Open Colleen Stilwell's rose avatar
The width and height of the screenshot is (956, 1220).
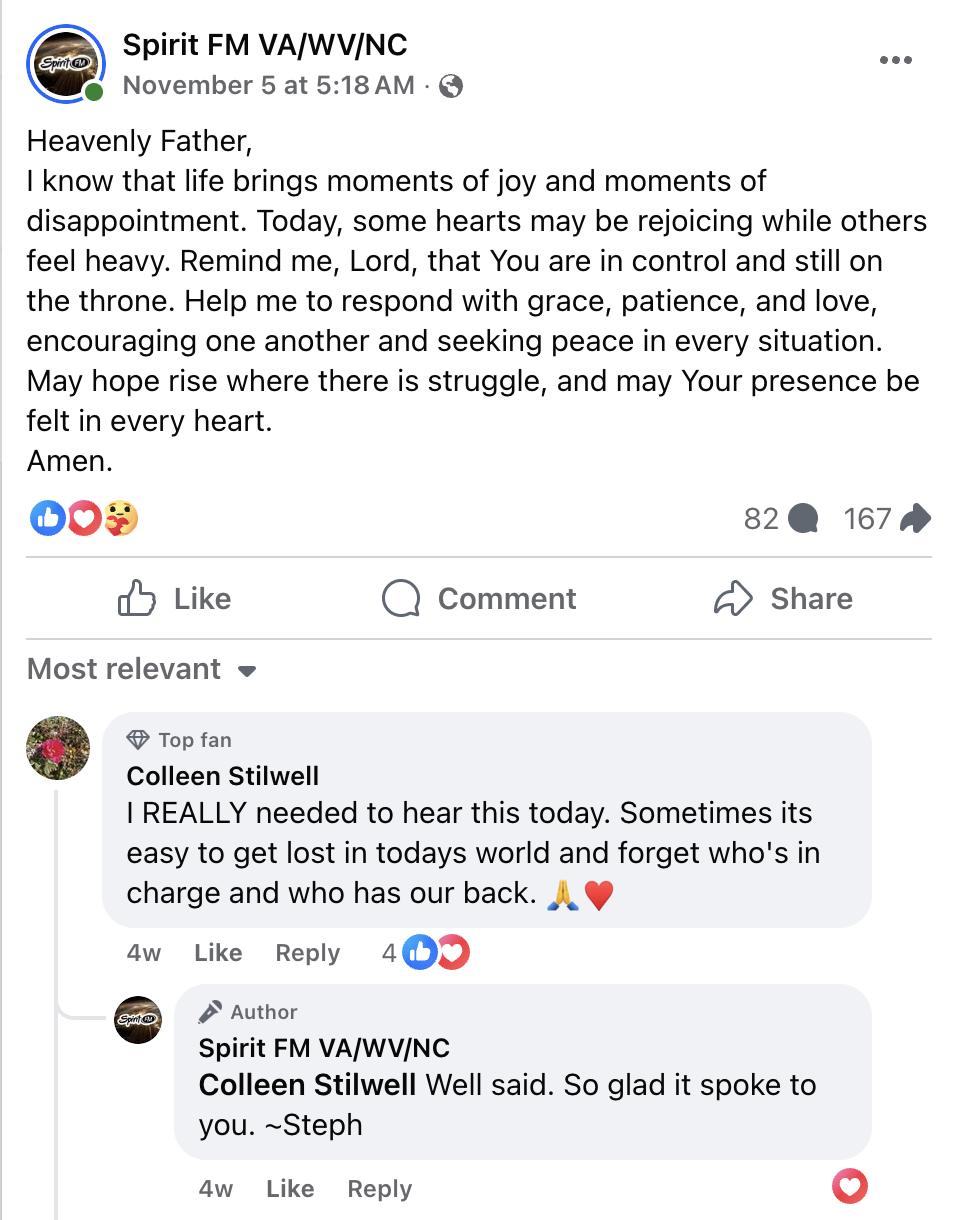click(x=59, y=747)
